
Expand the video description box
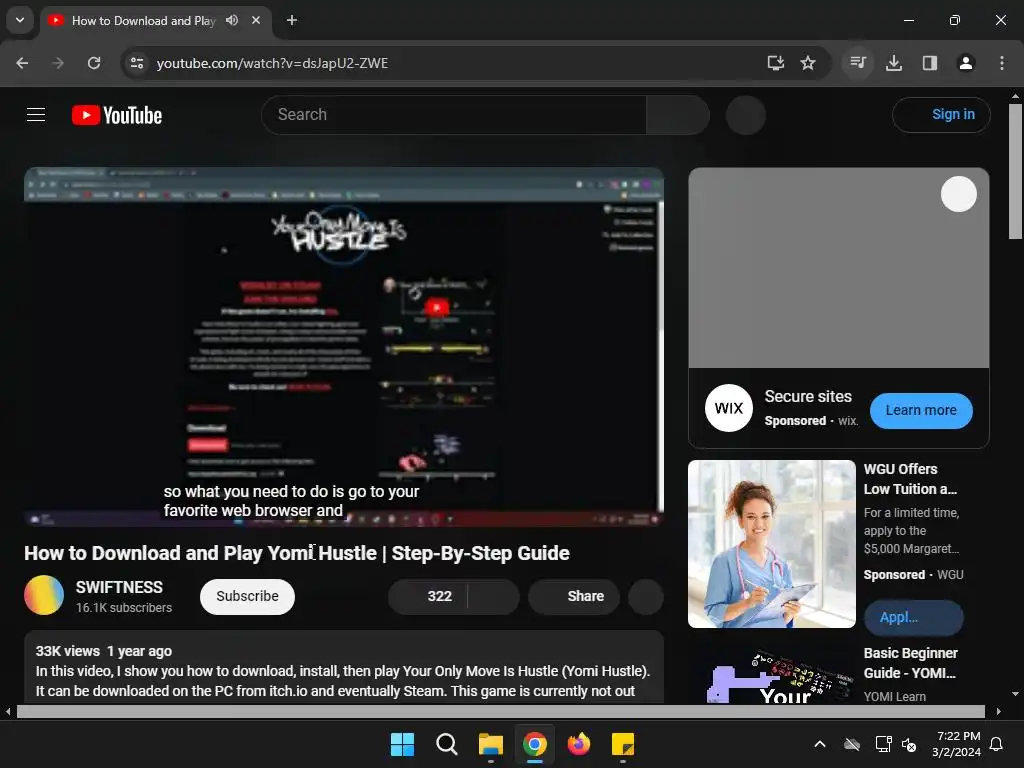tap(344, 667)
